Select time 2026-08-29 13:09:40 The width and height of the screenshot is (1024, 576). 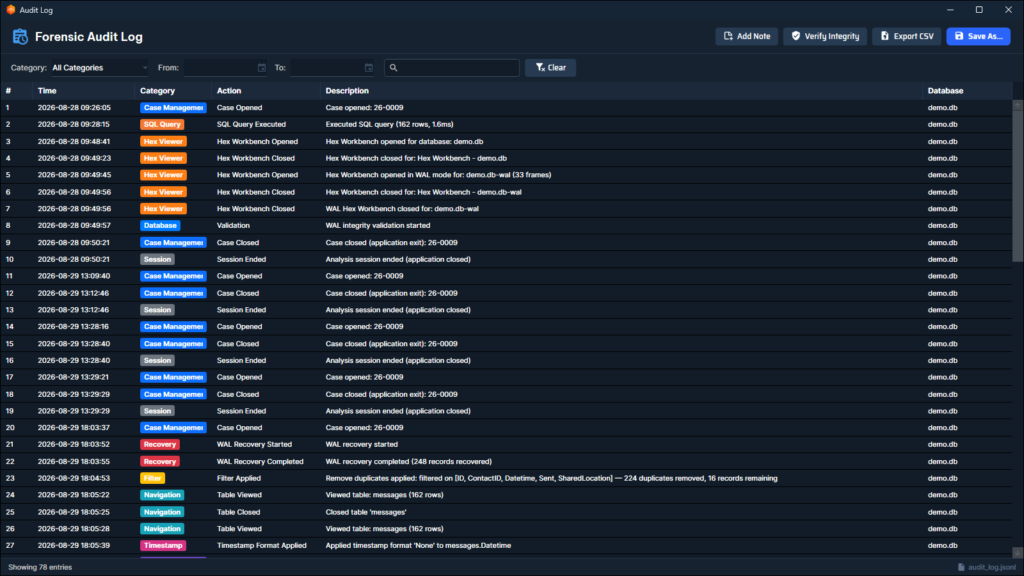73,276
